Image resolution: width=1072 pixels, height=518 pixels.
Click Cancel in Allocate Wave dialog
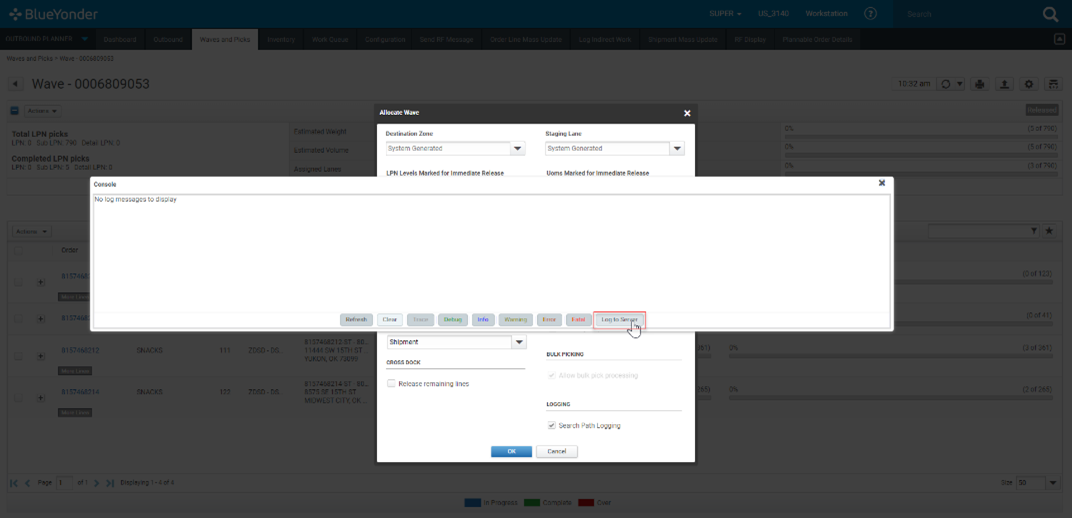(x=557, y=452)
